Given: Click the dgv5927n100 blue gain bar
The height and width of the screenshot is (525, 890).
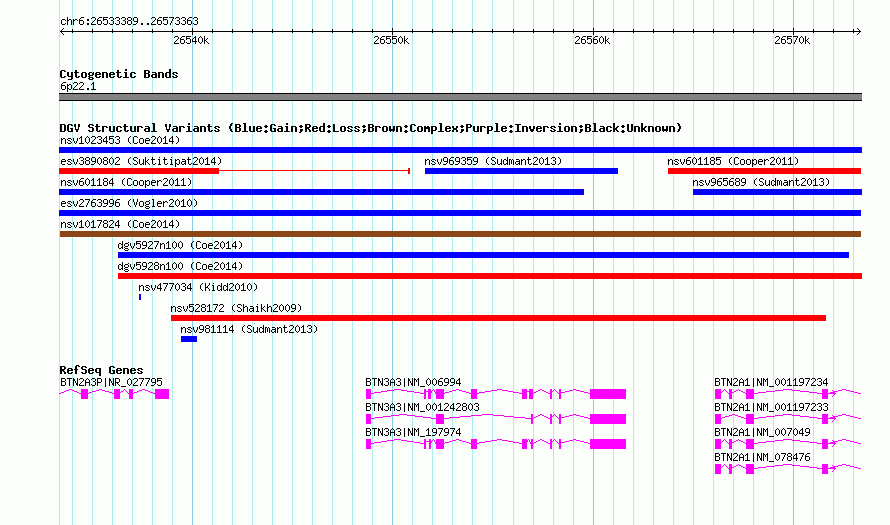Looking at the screenshot, I should (483, 255).
